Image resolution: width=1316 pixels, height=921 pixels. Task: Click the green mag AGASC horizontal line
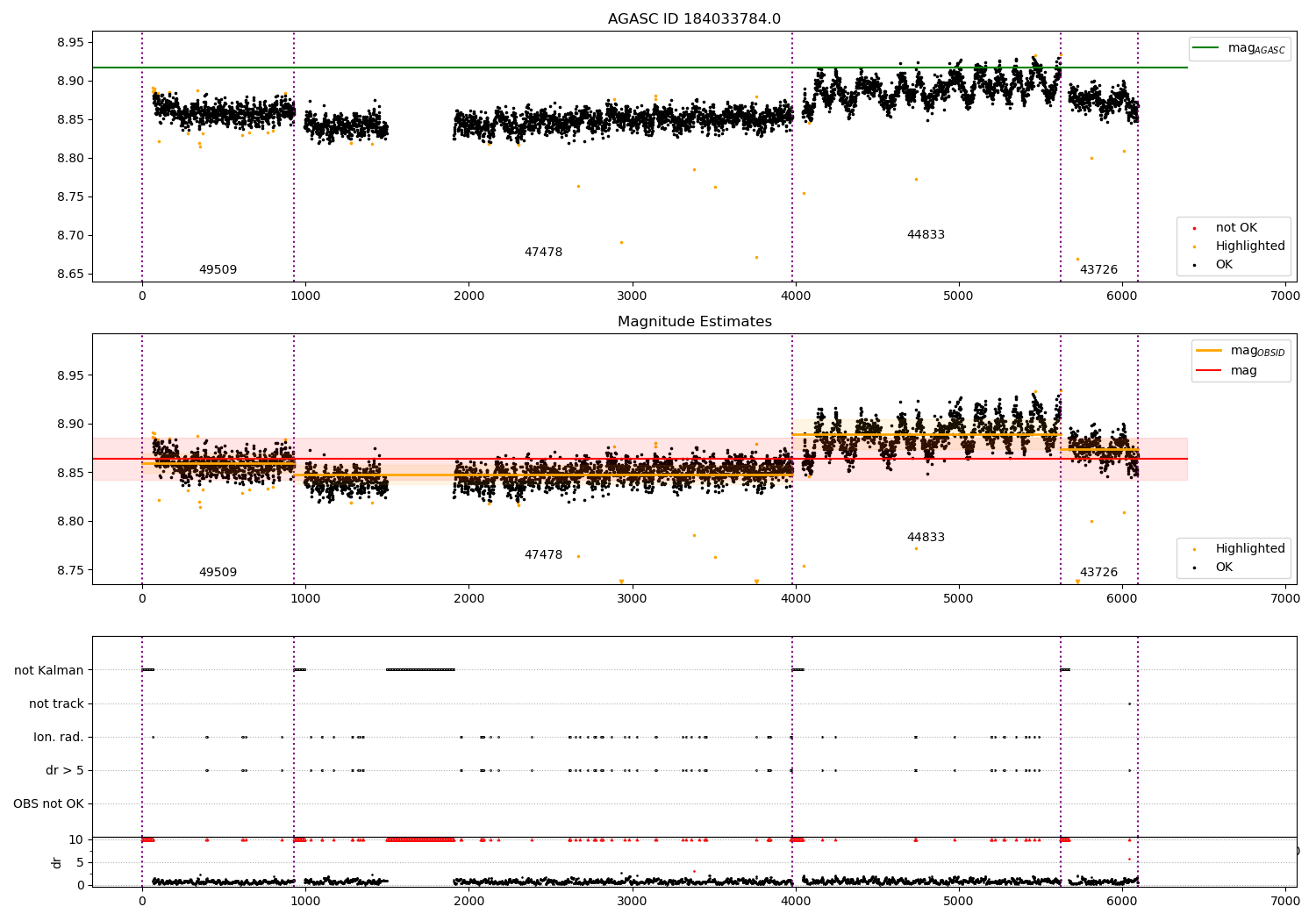click(640, 68)
